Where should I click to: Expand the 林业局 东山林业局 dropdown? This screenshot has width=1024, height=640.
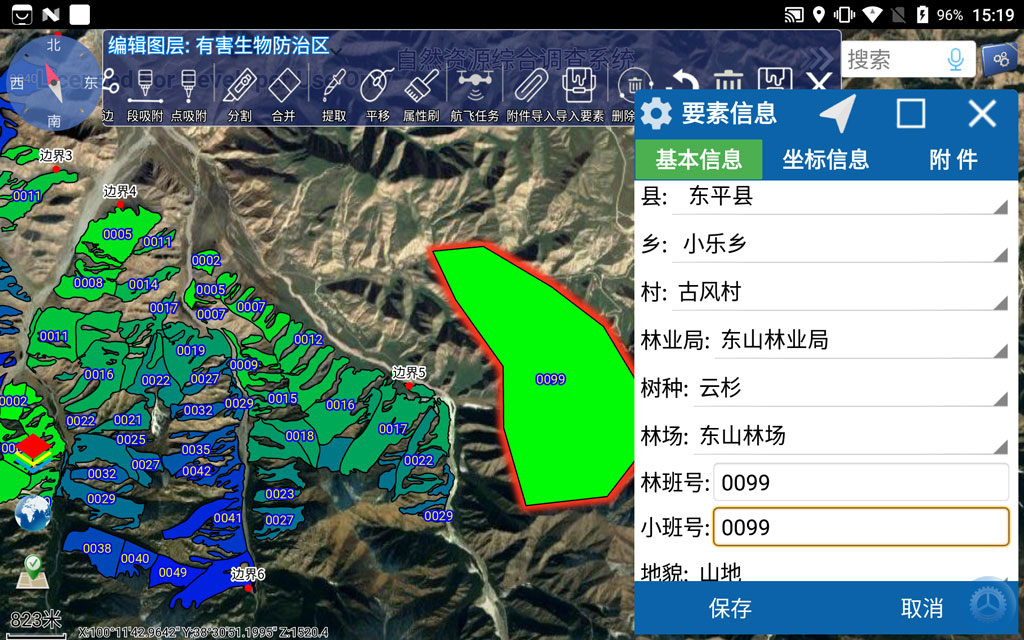click(824, 340)
